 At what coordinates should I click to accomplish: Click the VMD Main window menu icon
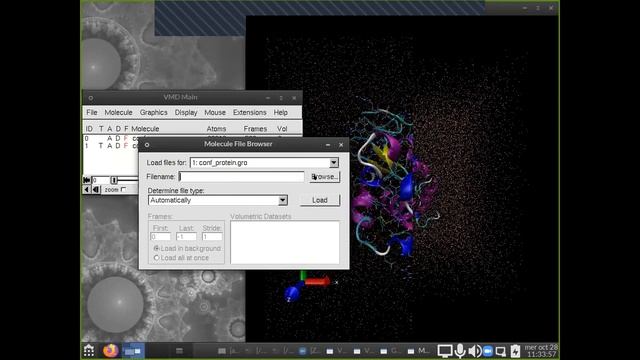point(91,98)
